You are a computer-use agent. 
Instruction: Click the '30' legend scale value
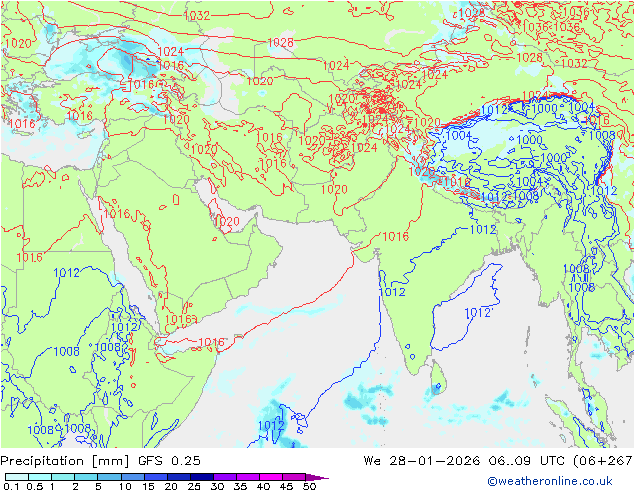217,486
